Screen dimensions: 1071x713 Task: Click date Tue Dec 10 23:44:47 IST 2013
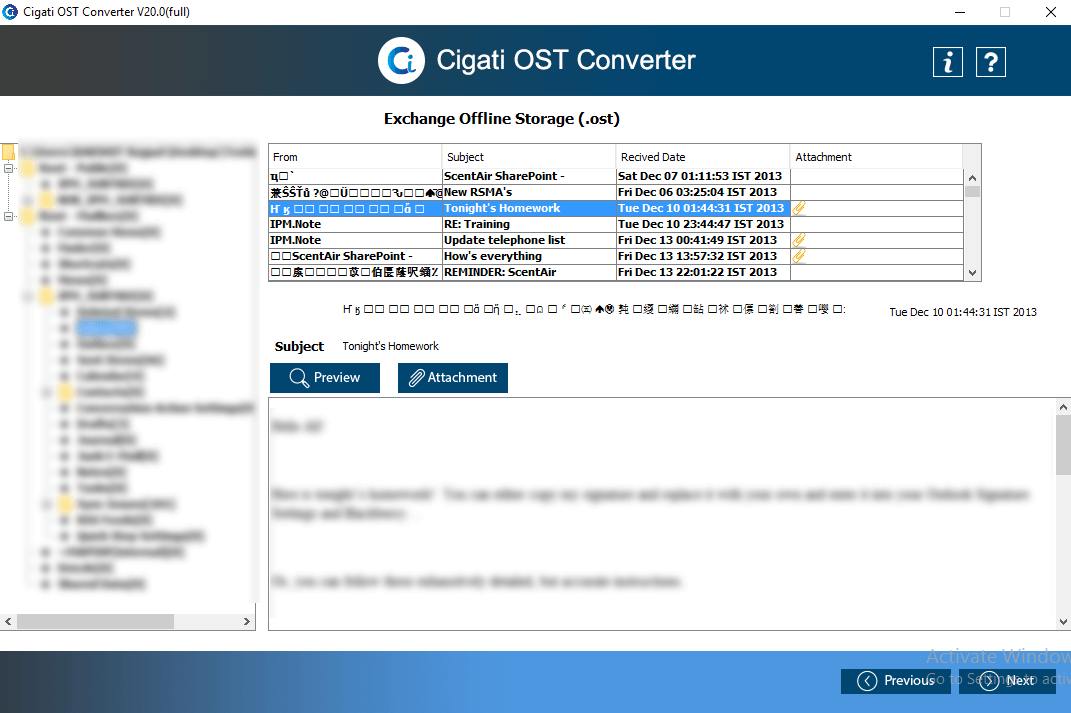tap(700, 224)
